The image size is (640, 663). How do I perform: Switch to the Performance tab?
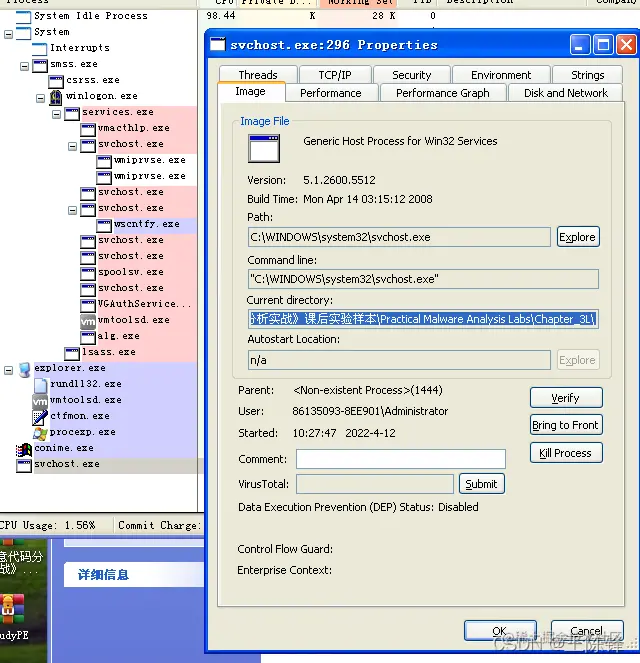(x=331, y=93)
